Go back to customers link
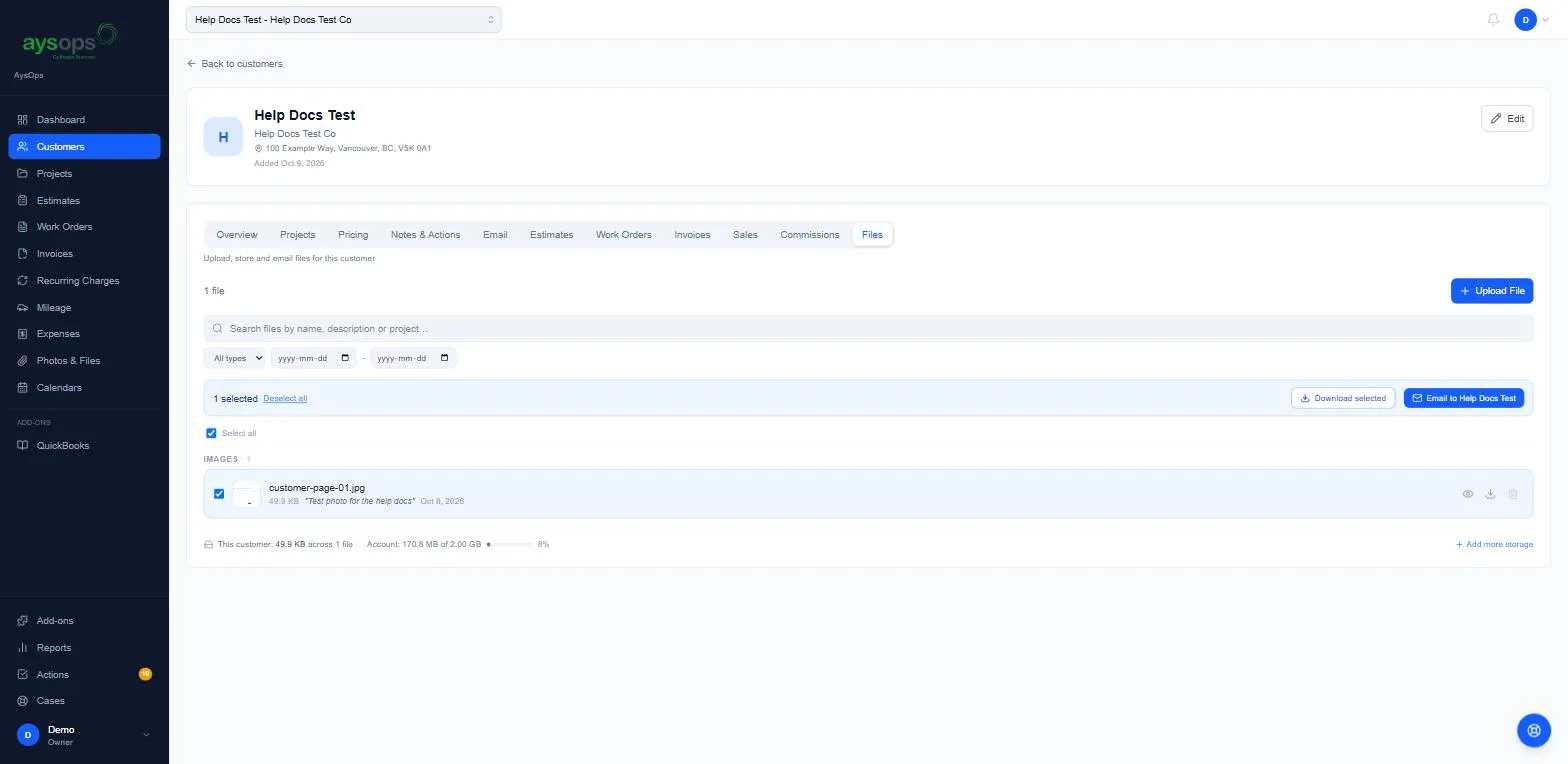The image size is (1568, 764). point(235,64)
